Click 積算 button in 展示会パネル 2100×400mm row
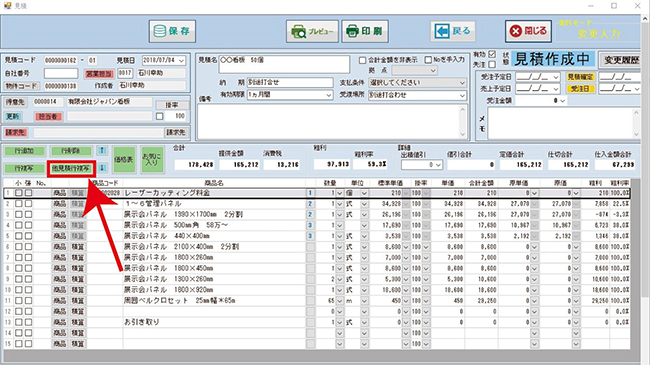Viewport: 650px width, 365px height. coord(78,247)
